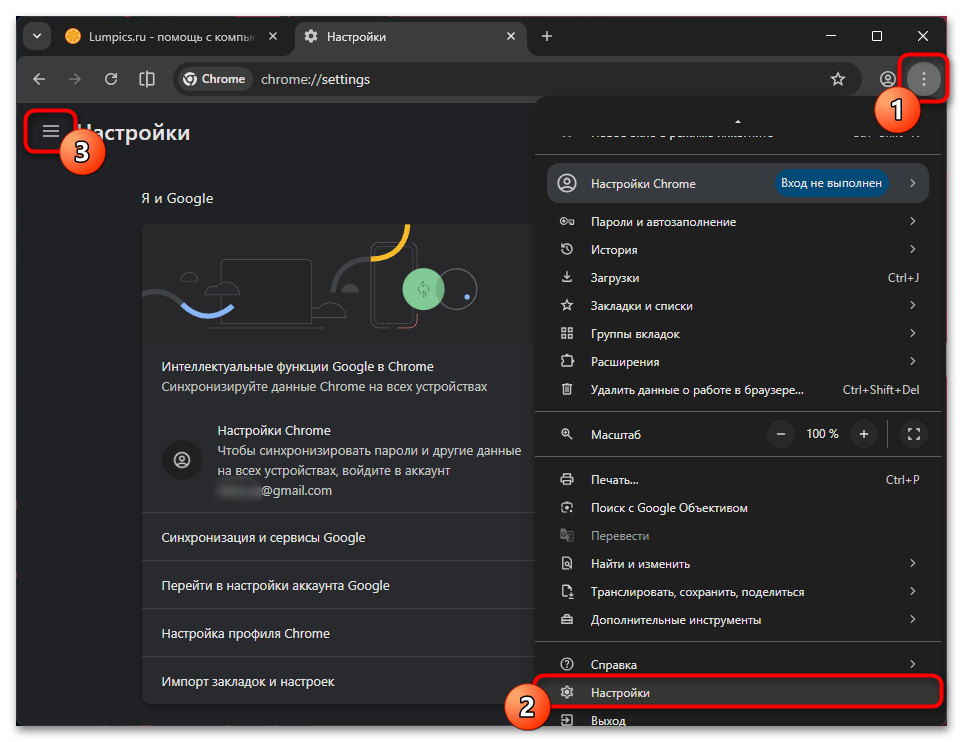Click the toolbox icon for more tools
The width and height of the screenshot is (963, 742).
[x=567, y=619]
